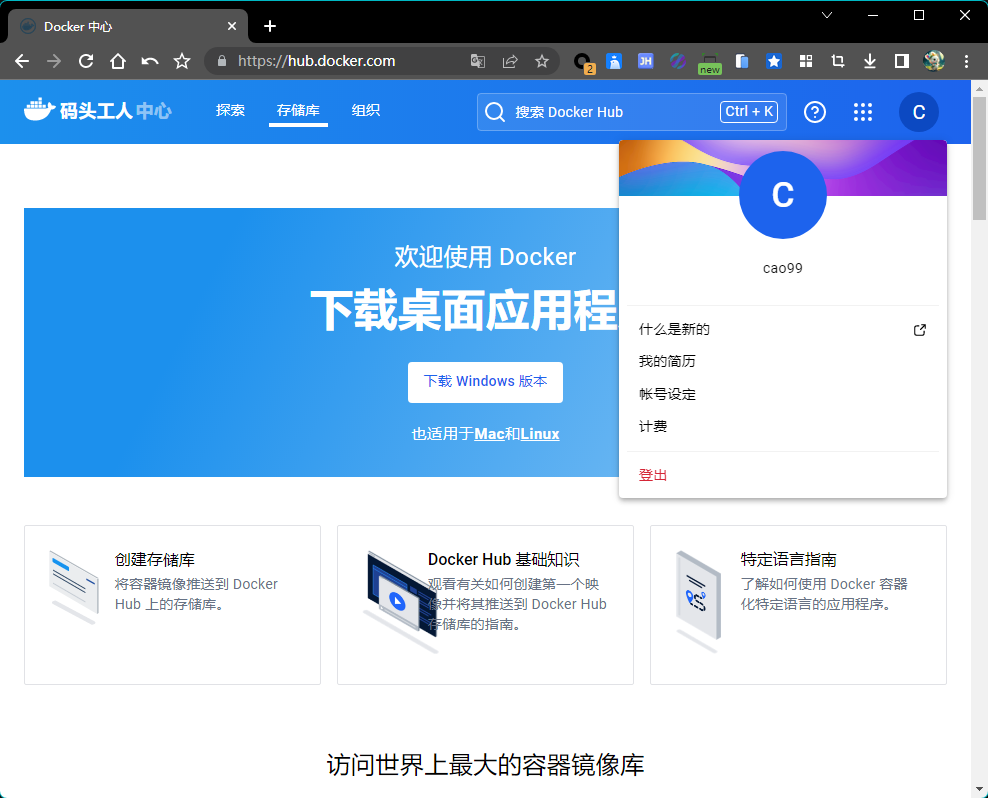
Task: Click the browser back arrow
Action: pos(22,61)
